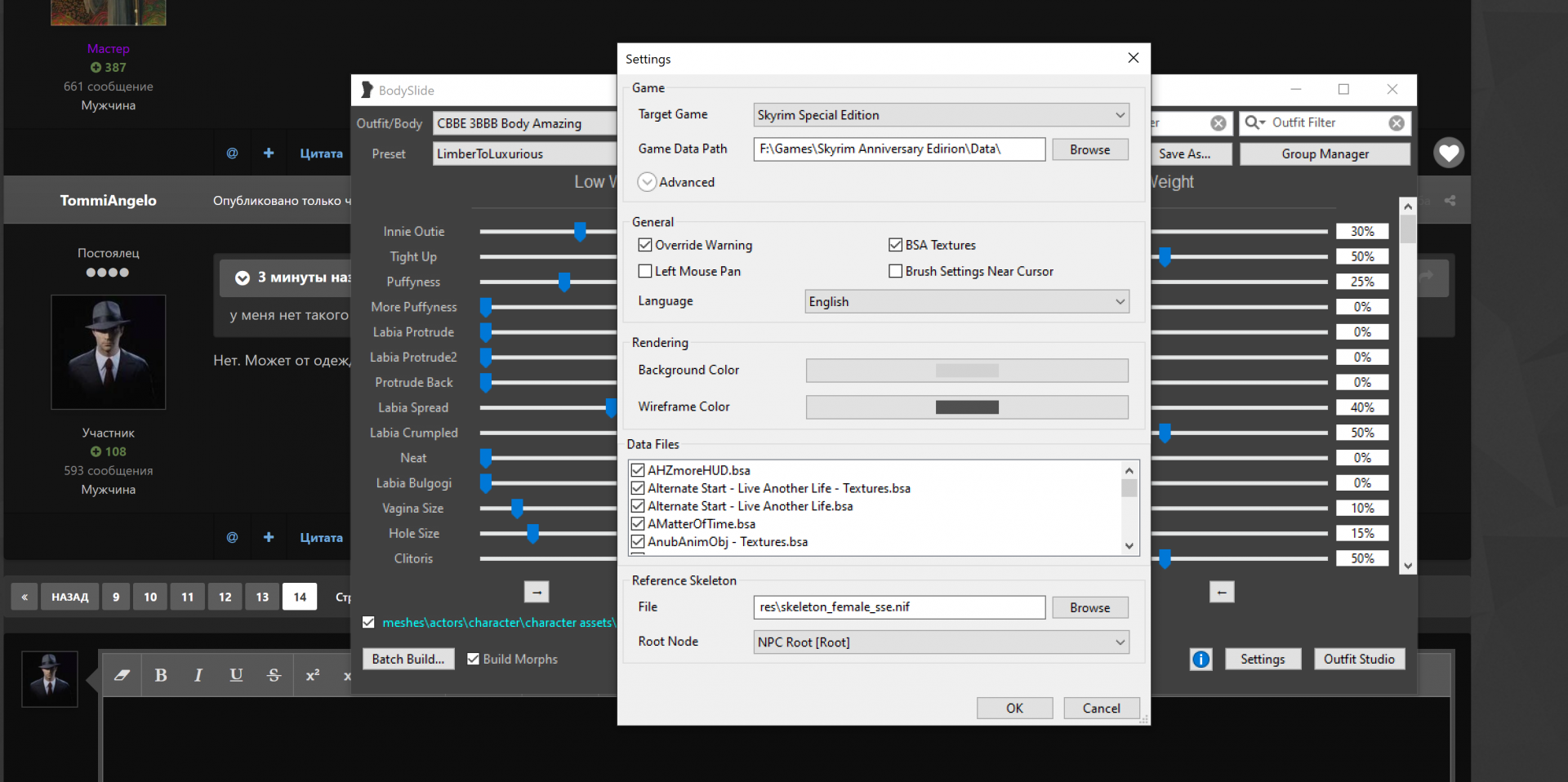
Task: Pick the Wireframe Color swatch
Action: click(x=967, y=407)
